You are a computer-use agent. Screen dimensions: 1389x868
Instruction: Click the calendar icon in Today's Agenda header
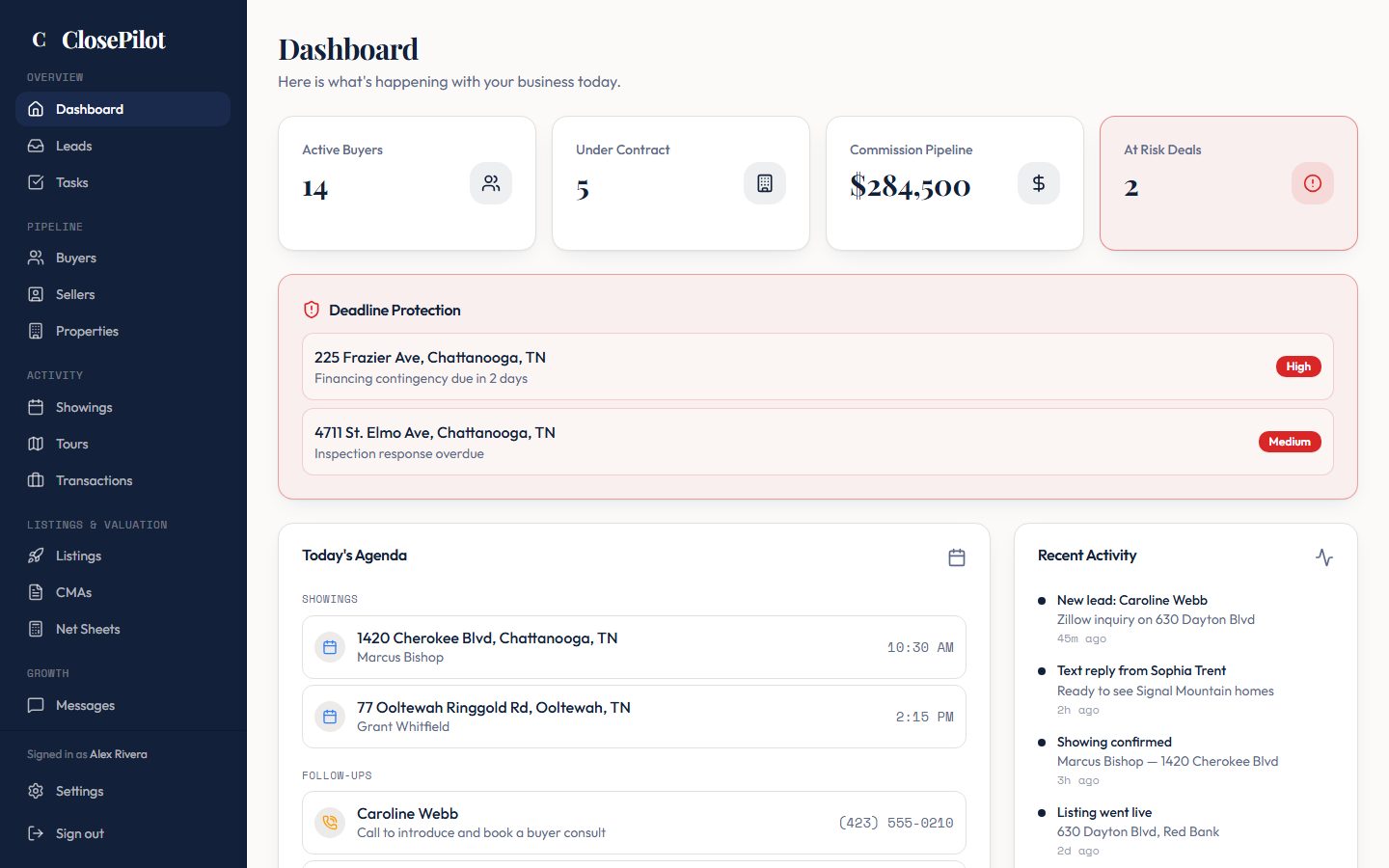click(x=957, y=557)
